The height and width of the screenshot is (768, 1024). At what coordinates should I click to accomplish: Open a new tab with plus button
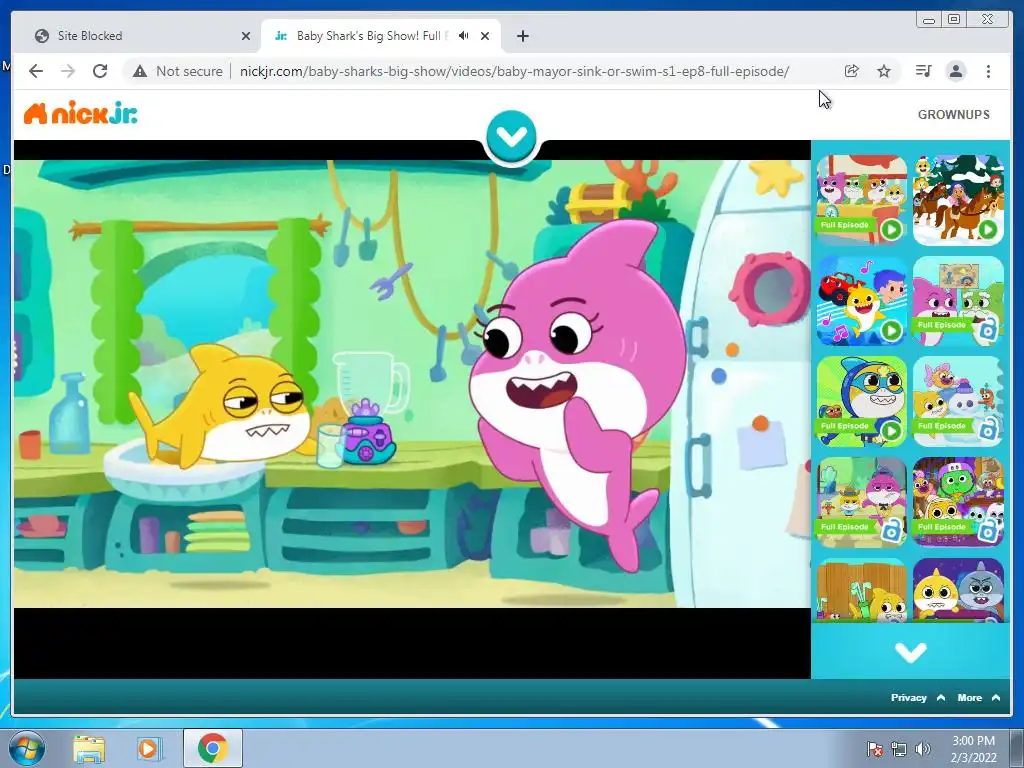pos(522,36)
